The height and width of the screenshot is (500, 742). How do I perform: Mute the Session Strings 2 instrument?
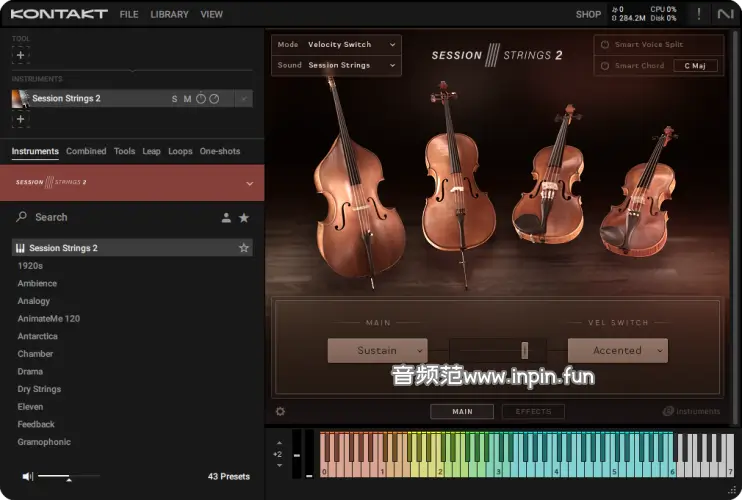tap(187, 99)
